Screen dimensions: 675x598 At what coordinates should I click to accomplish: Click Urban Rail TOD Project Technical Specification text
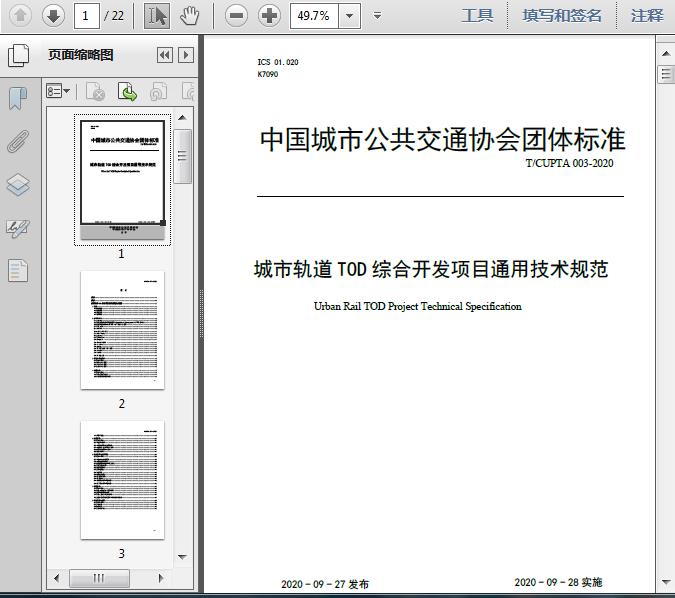(418, 307)
